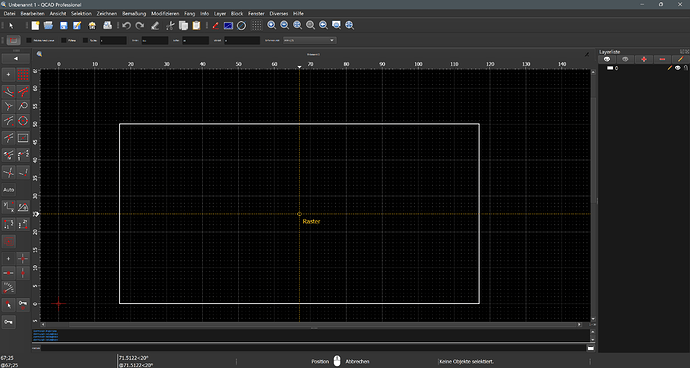
Task: Click the Paste clipboard icon
Action: pos(196,26)
